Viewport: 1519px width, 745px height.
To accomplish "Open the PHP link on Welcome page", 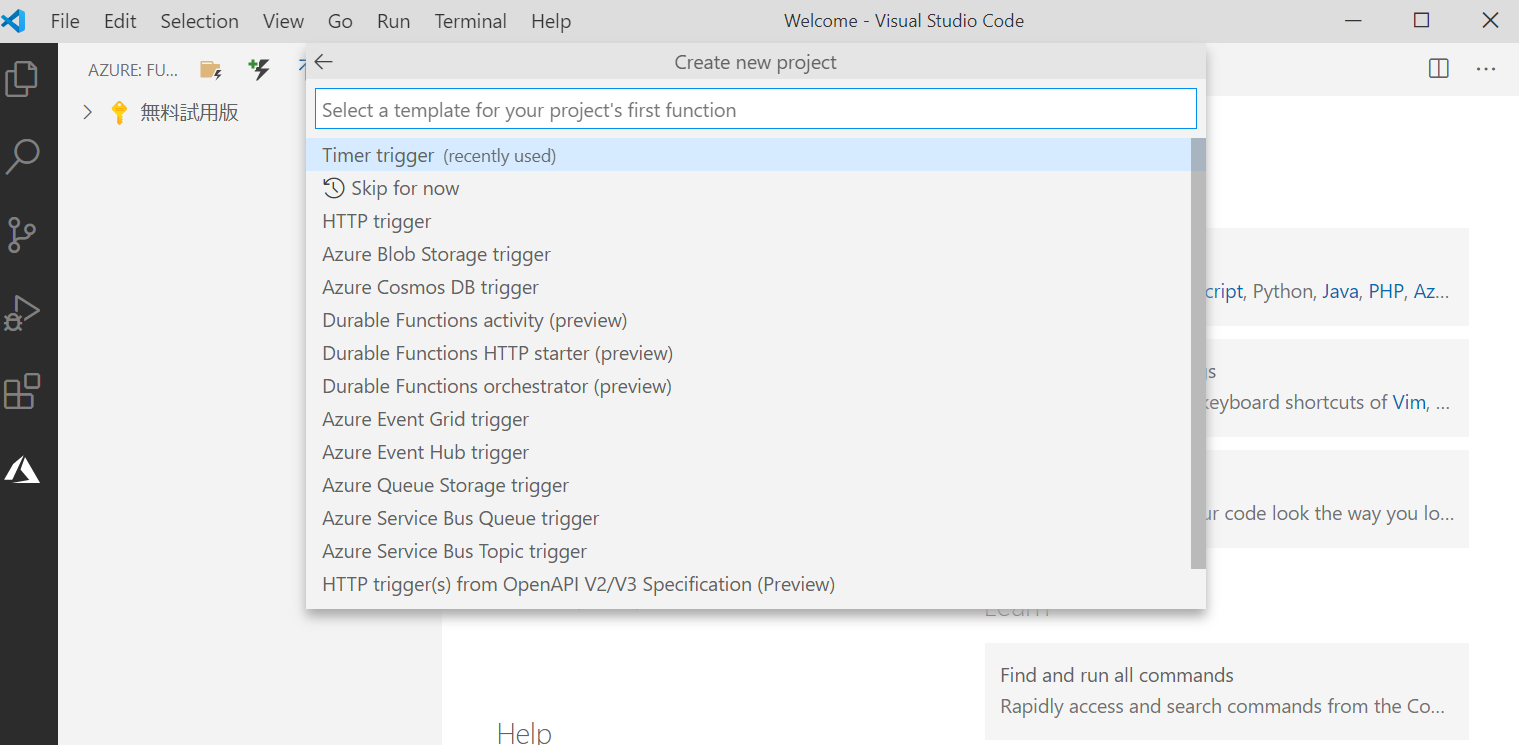I will pyautogui.click(x=1386, y=292).
